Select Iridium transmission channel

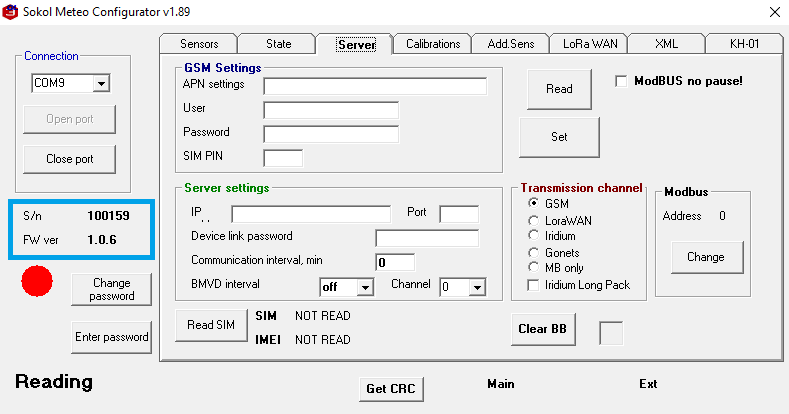[x=533, y=235]
